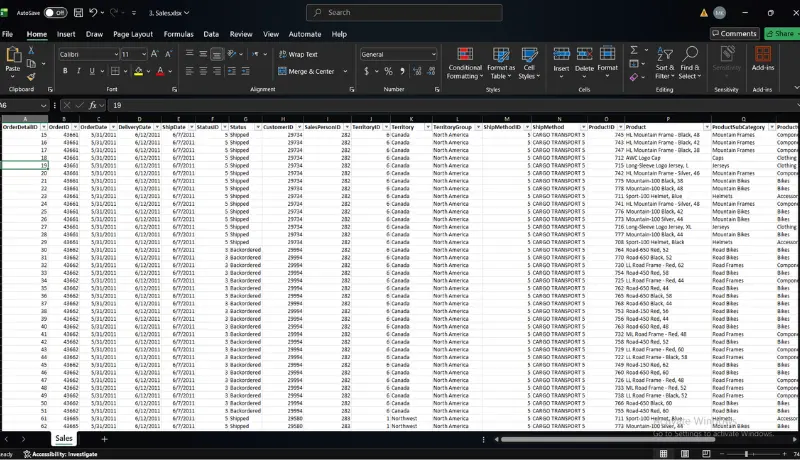Toggle Bold formatting

[65, 71]
